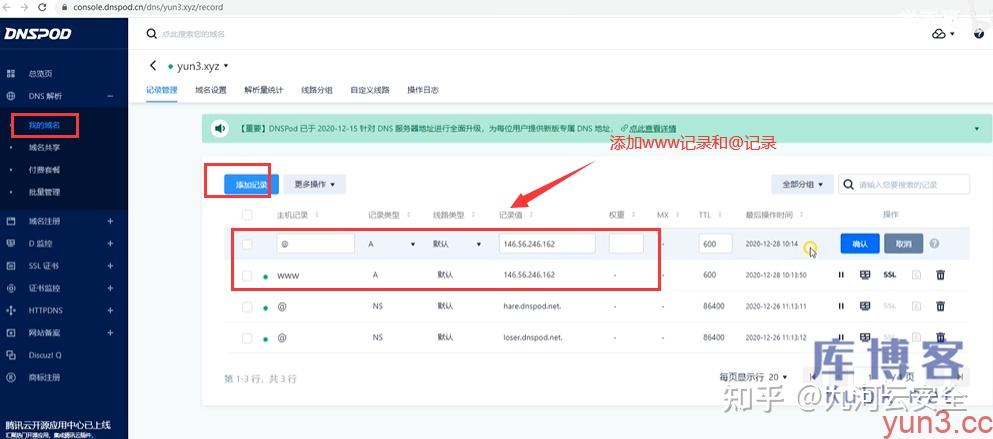Image resolution: width=993 pixels, height=439 pixels.
Task: Delete the www record
Action: [x=940, y=275]
